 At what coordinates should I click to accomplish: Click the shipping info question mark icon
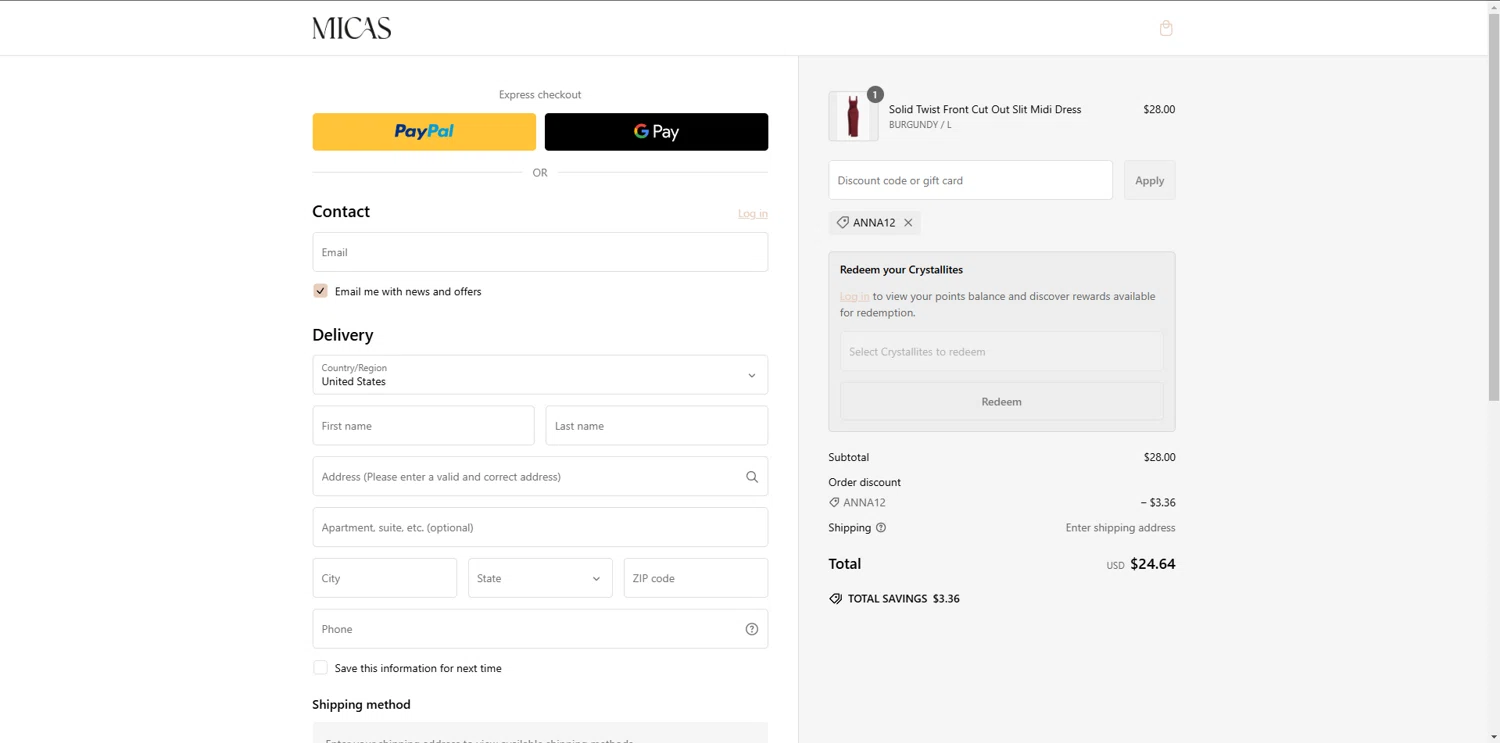[x=881, y=528]
